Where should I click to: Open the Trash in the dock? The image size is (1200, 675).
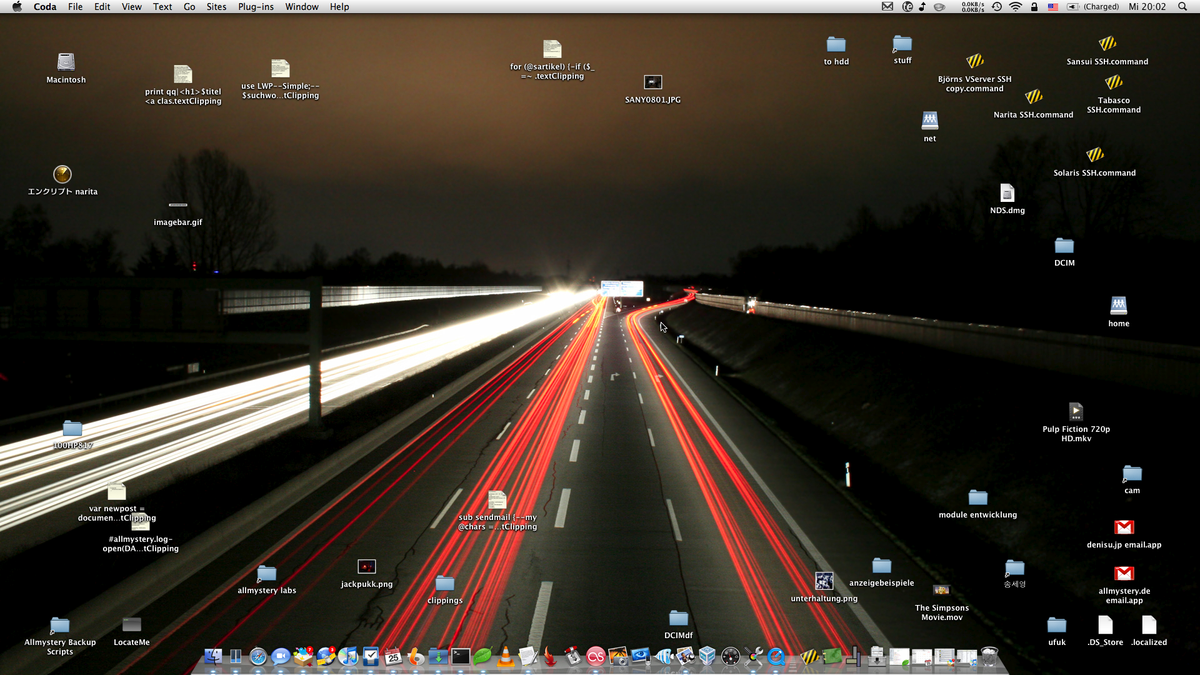pyautogui.click(x=989, y=656)
